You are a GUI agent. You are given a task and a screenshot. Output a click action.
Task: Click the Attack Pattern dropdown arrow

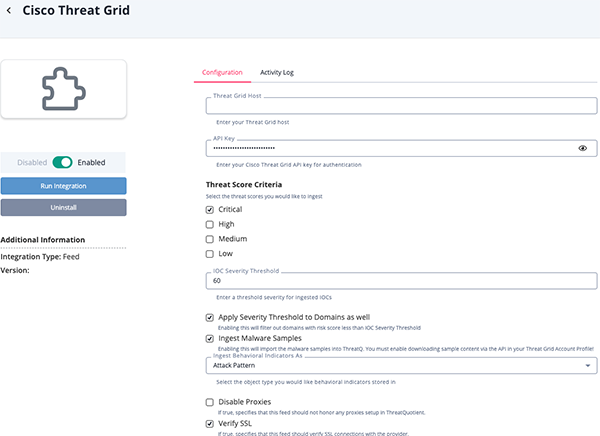pyautogui.click(x=586, y=367)
